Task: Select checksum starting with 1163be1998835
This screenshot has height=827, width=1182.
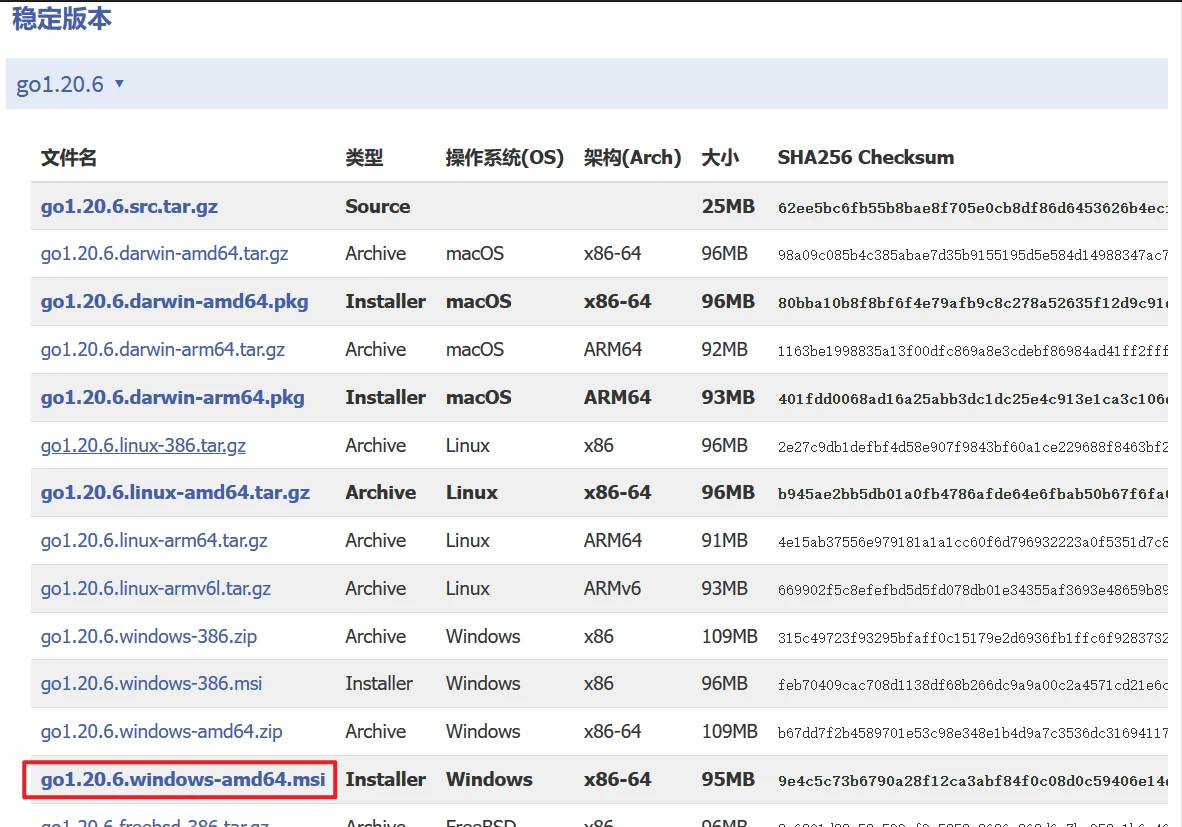Action: [972, 351]
